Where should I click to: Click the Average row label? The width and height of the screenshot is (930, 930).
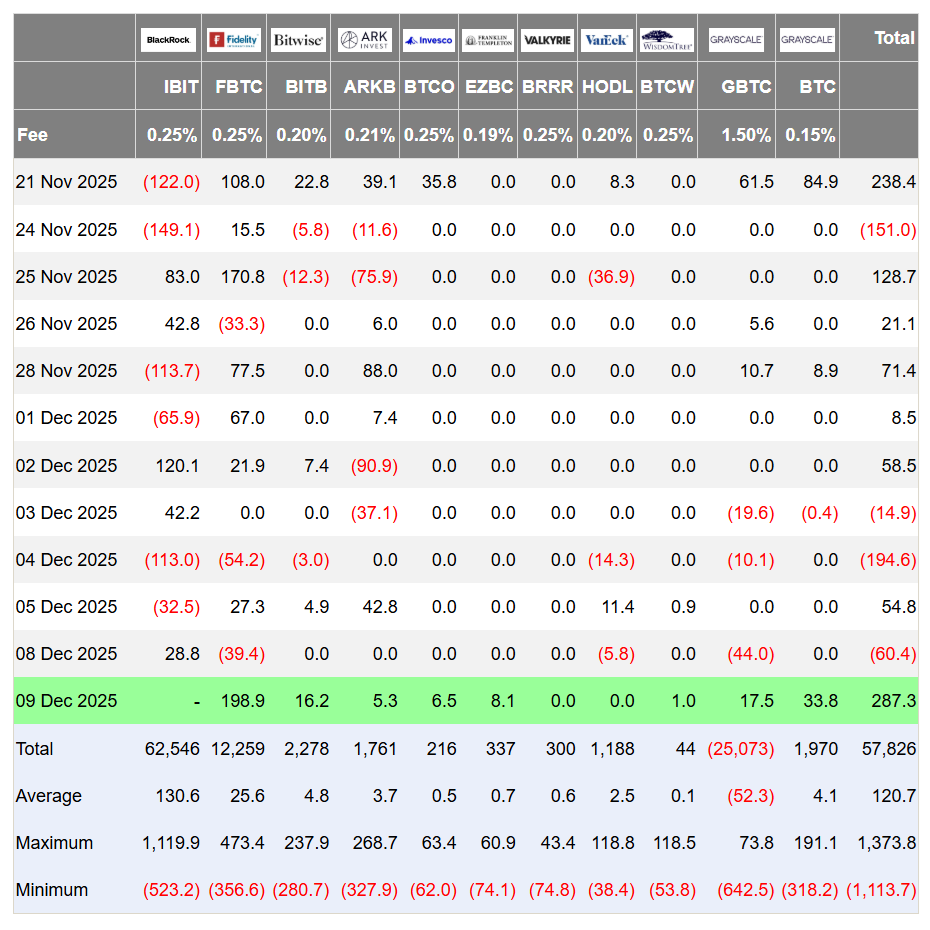coord(49,796)
